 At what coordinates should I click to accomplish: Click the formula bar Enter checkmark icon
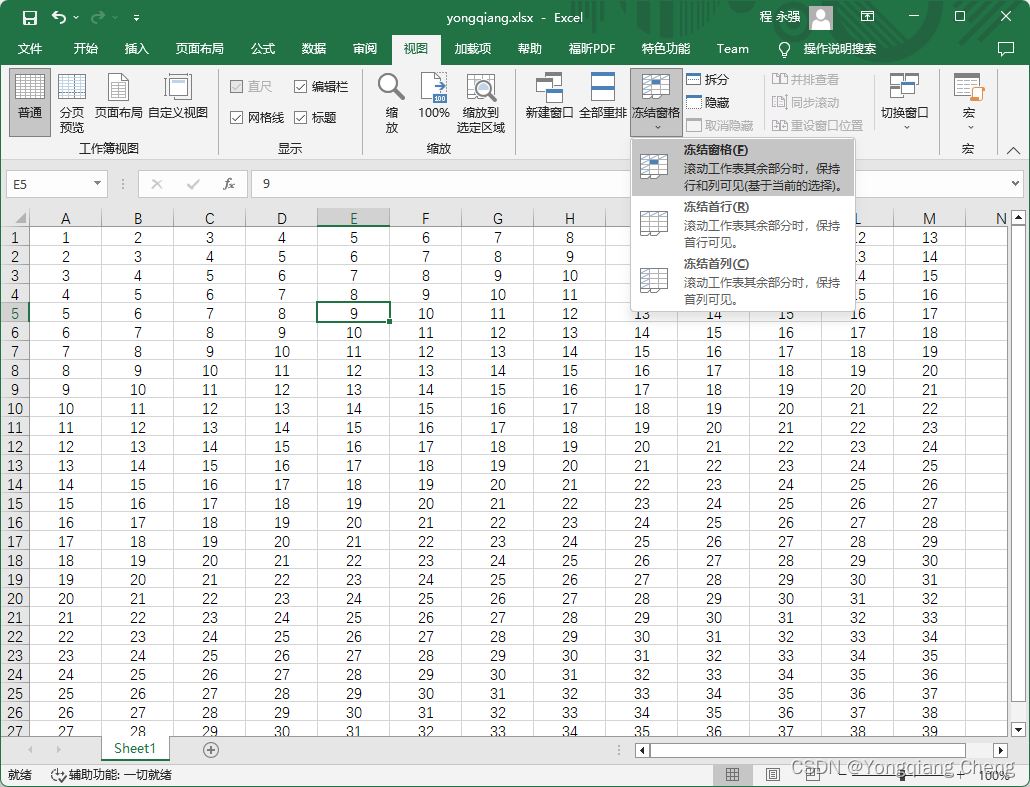click(192, 184)
